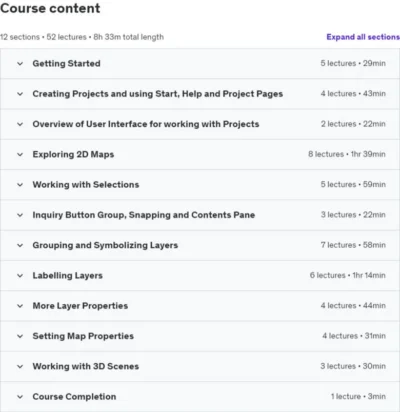Select Setting Map Properties section title
This screenshot has width=400, height=412.
pyautogui.click(x=83, y=336)
